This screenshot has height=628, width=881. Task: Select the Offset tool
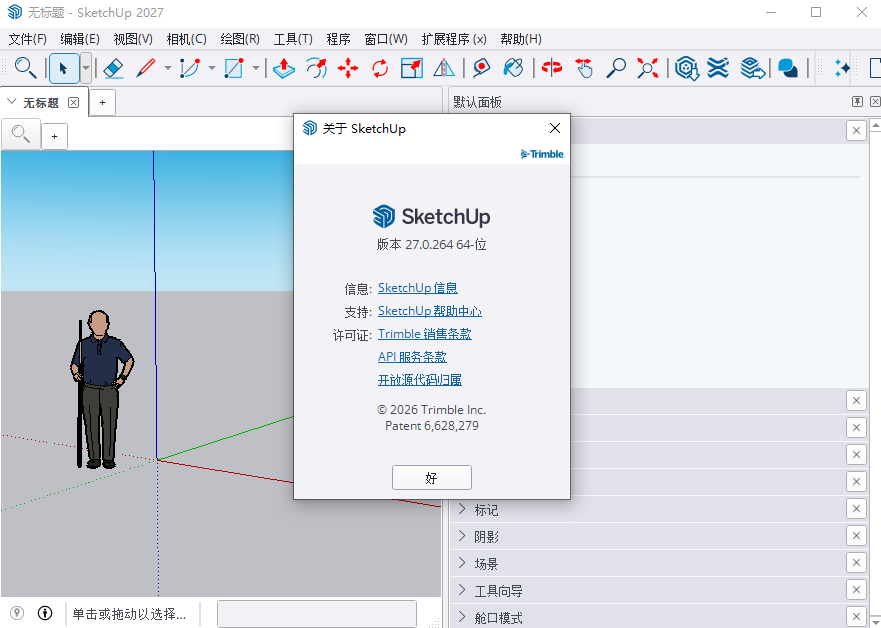316,69
